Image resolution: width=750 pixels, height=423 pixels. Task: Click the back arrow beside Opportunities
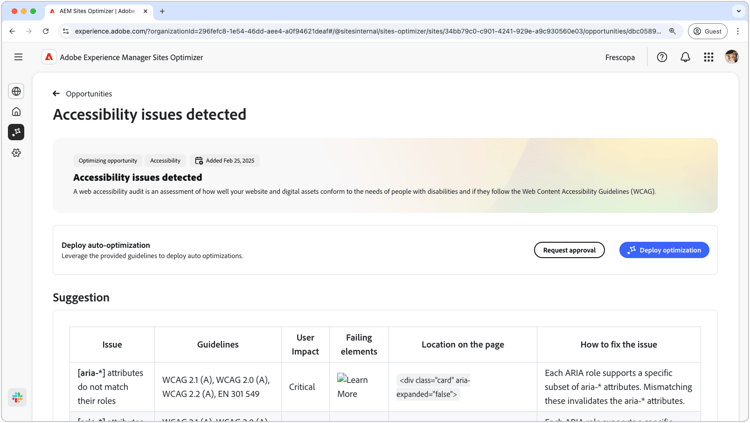pyautogui.click(x=56, y=94)
